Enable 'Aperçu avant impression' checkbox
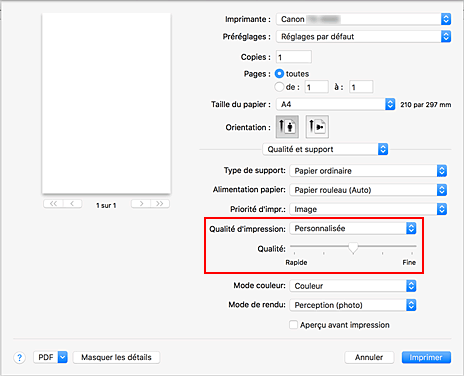 [x=293, y=325]
